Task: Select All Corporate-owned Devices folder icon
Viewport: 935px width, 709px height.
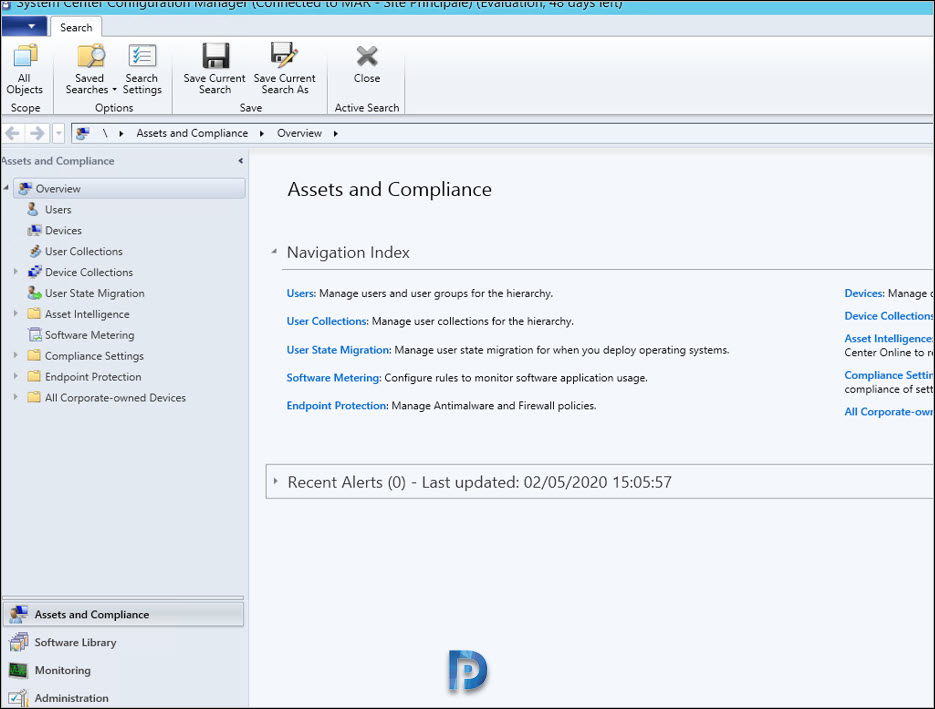Action: pyautogui.click(x=35, y=397)
